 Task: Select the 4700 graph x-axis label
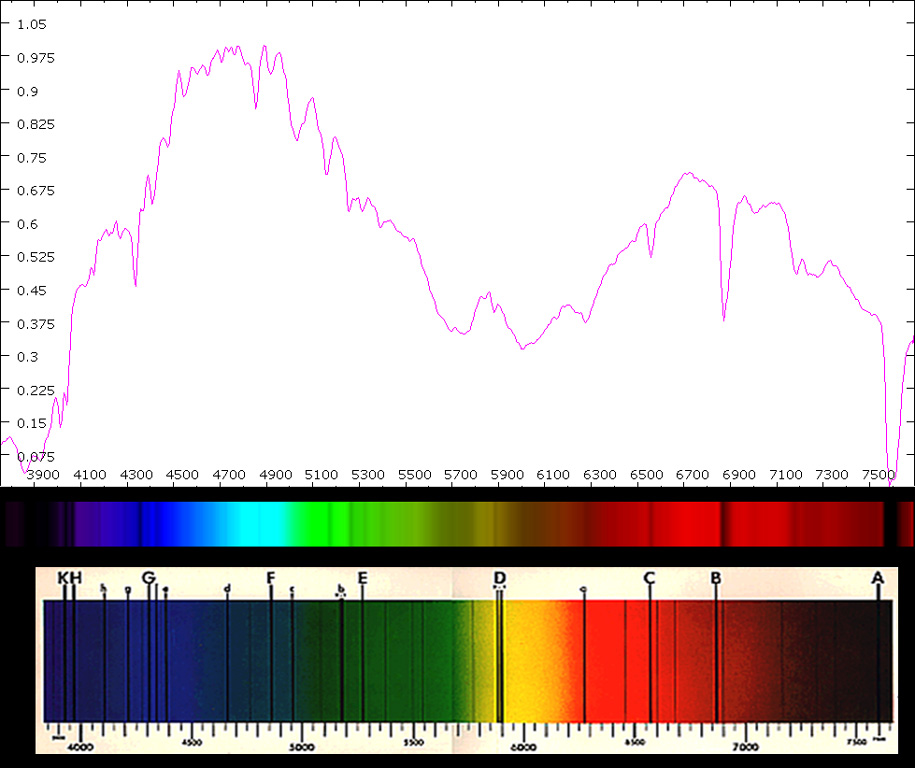(x=229, y=475)
